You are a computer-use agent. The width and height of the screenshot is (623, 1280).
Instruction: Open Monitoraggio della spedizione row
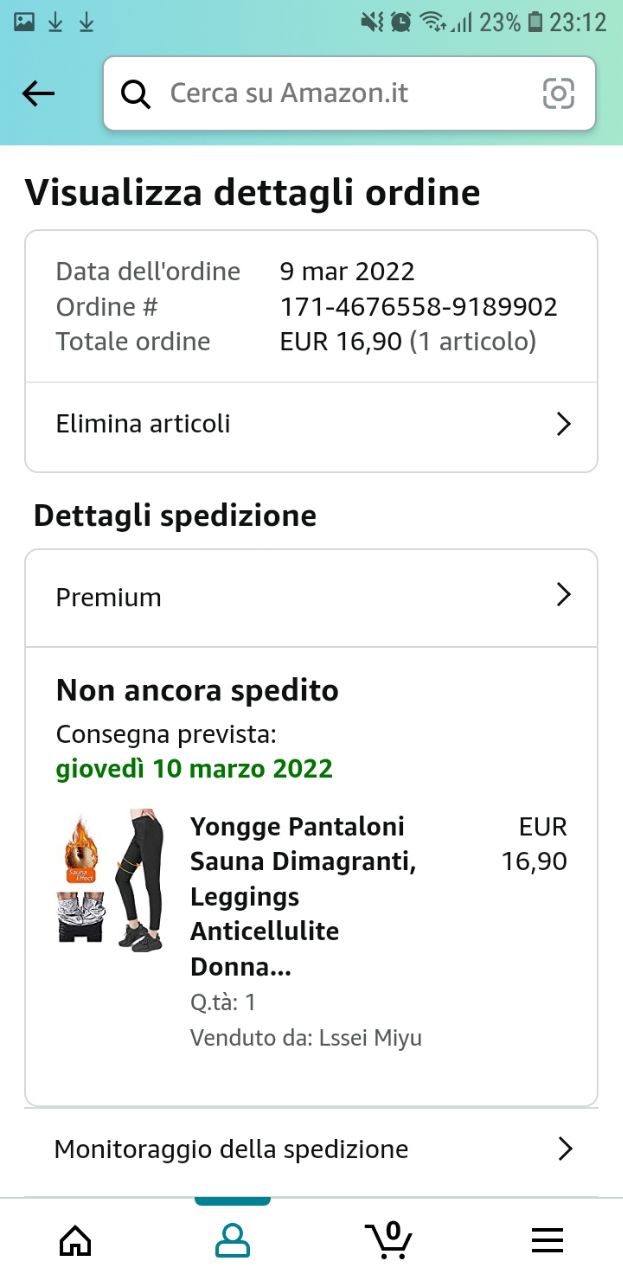click(x=231, y=1149)
